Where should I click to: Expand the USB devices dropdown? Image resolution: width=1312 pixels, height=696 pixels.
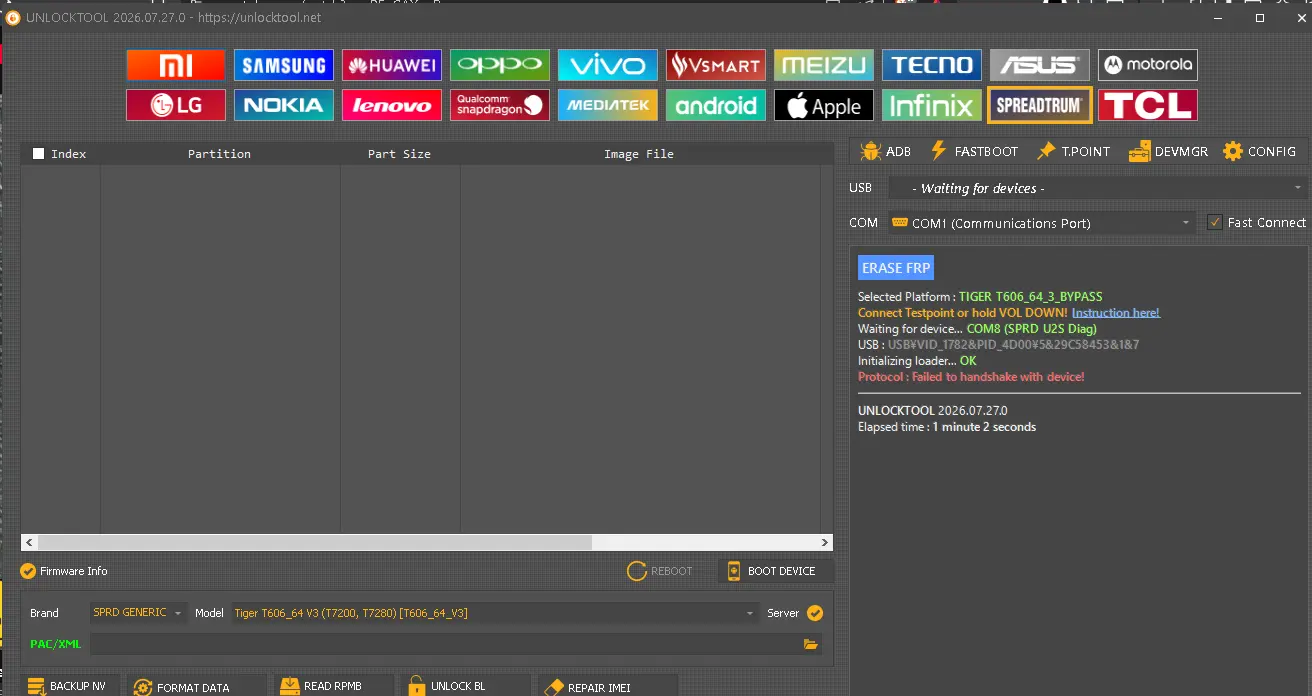click(x=1097, y=188)
